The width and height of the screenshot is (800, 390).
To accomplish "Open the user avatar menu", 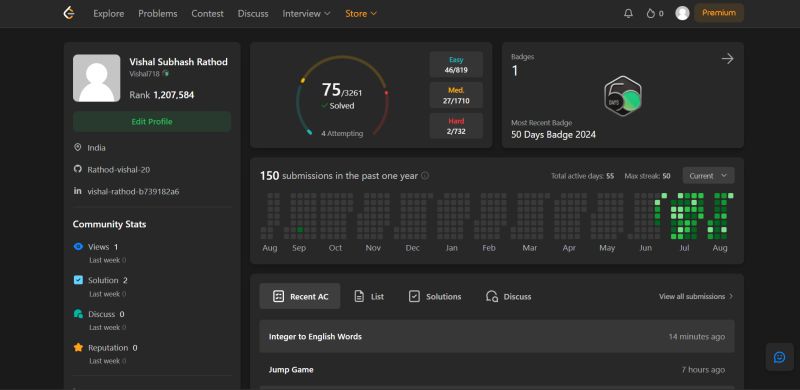I will pos(682,13).
